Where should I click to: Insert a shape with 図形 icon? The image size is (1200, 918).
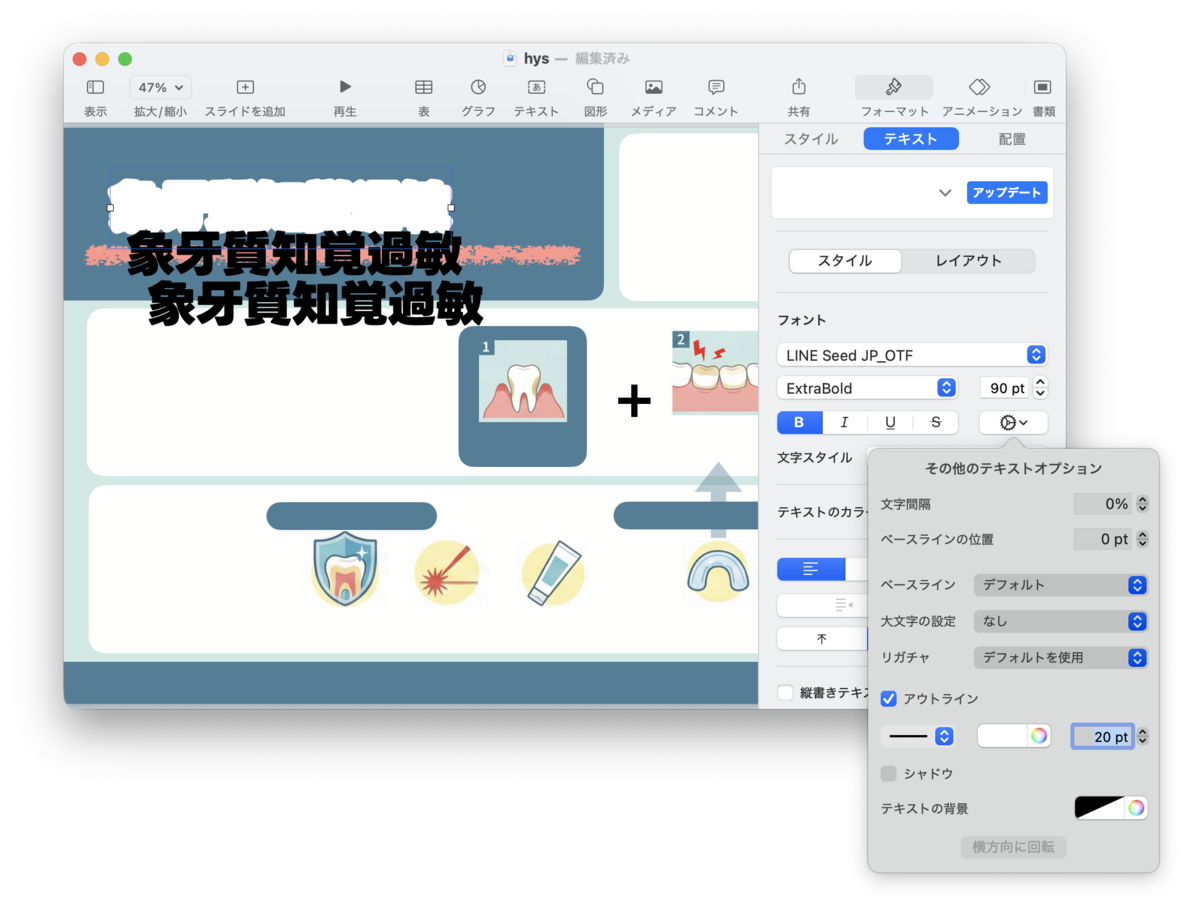click(595, 88)
